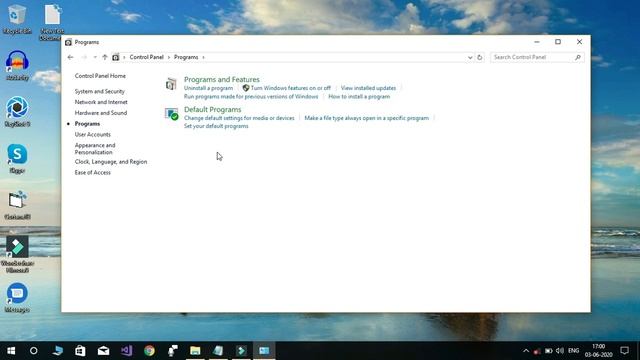
Task: Show hidden system tray icons
Action: [x=526, y=351]
